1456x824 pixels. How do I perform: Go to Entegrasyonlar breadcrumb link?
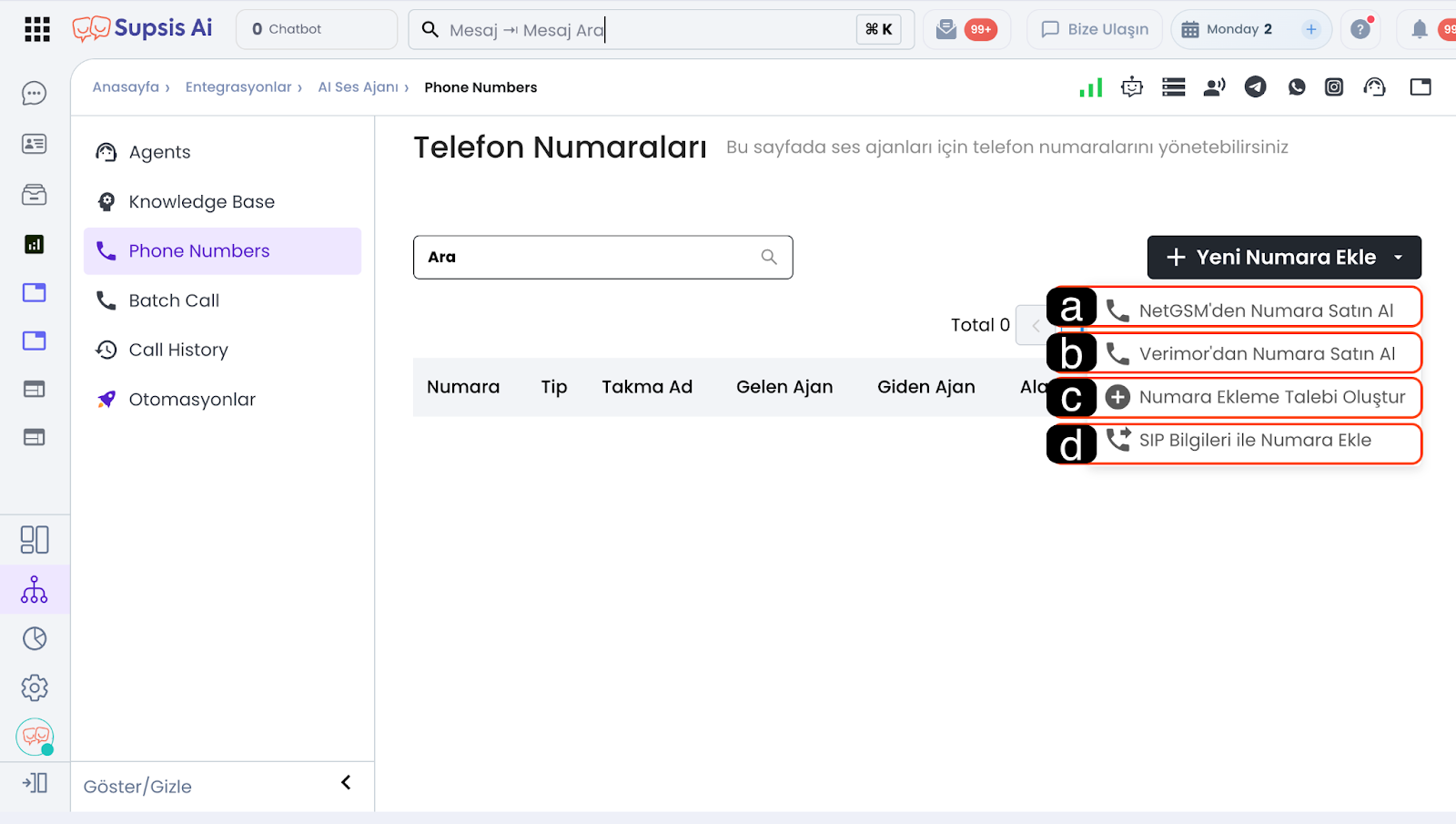pos(238,87)
